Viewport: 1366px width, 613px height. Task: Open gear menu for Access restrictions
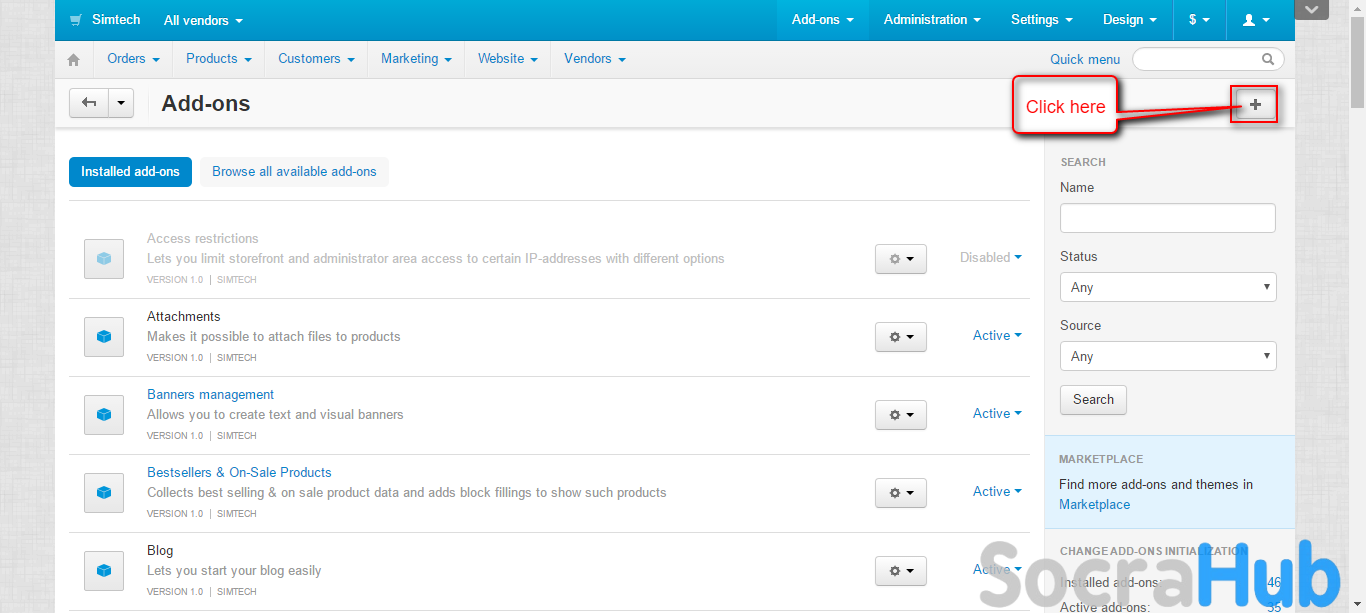900,259
